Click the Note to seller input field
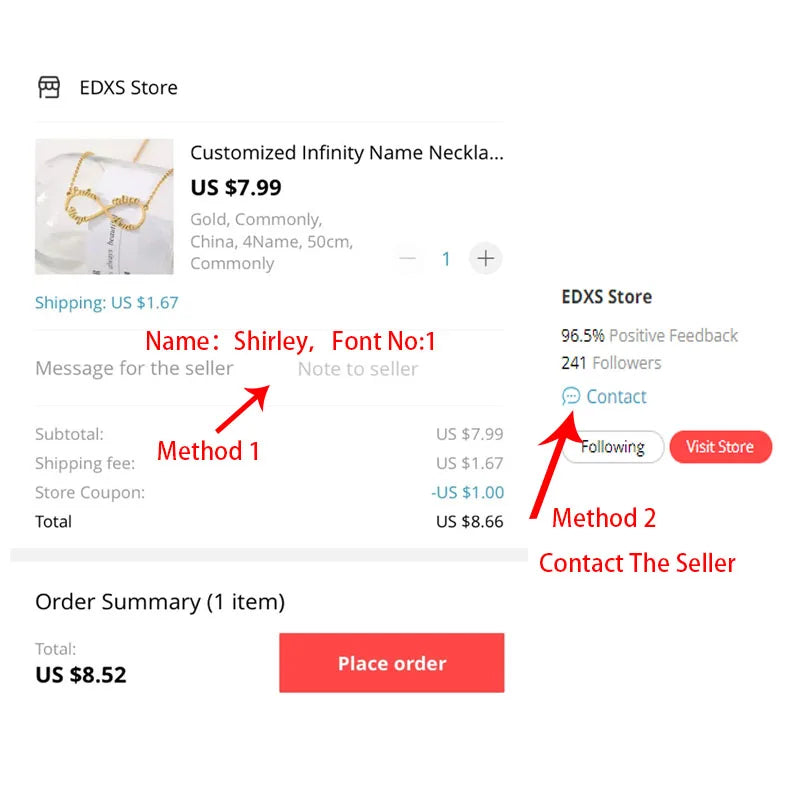The image size is (800, 800). click(x=358, y=369)
